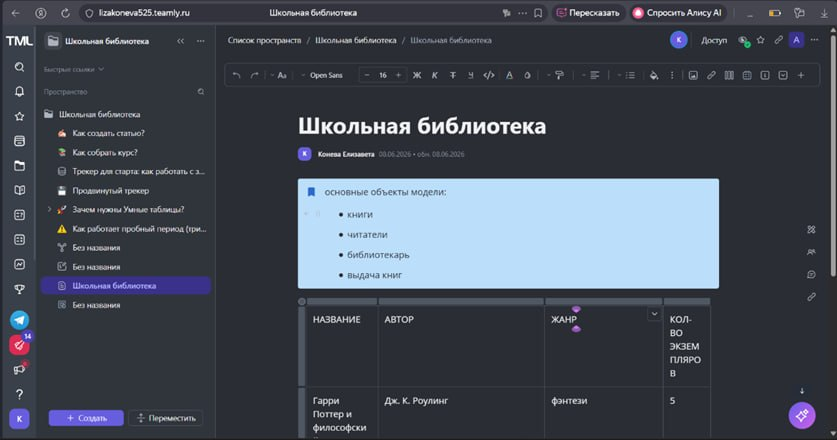The width and height of the screenshot is (837, 440).
Task: Open text color picker (A)
Action: (x=509, y=75)
